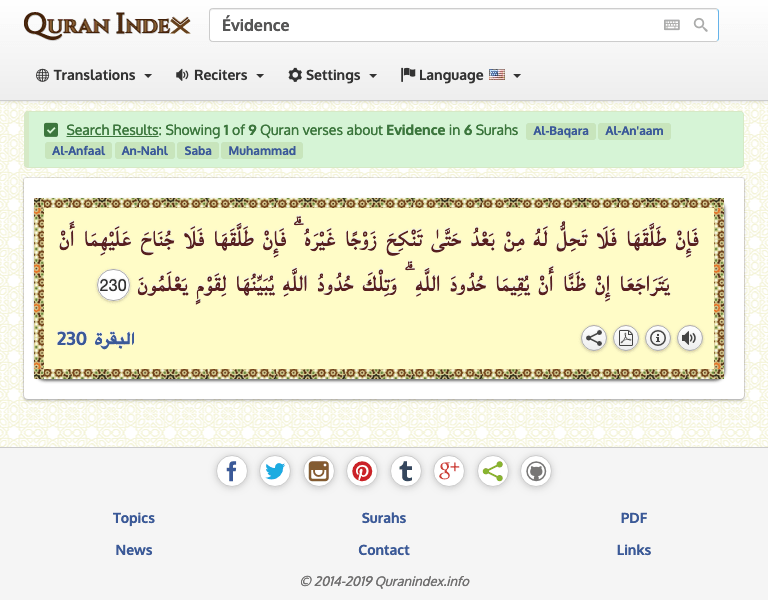Expand the Translations dropdown
Viewport: 768px width, 600px height.
pyautogui.click(x=94, y=75)
